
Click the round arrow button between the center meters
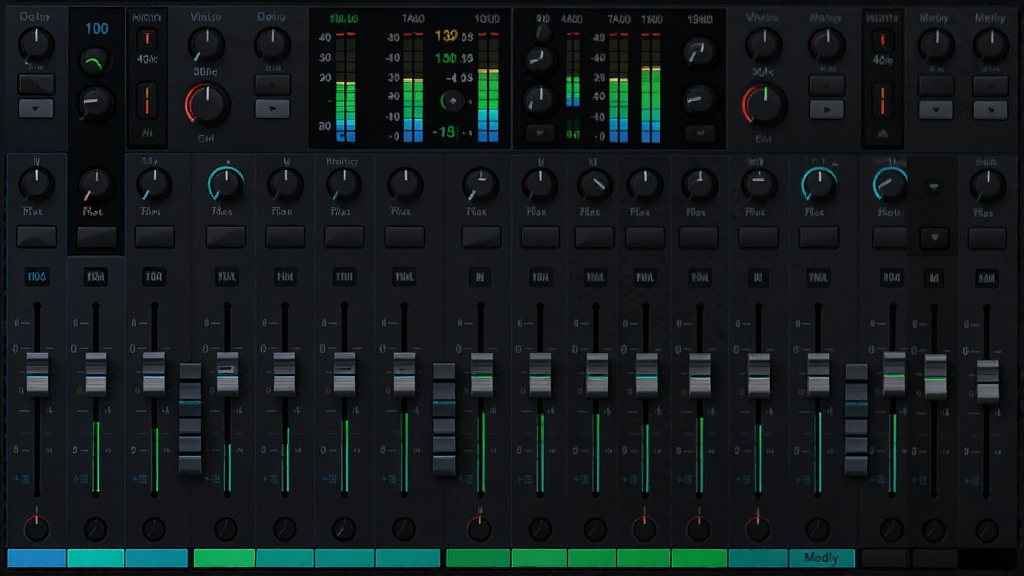point(452,101)
